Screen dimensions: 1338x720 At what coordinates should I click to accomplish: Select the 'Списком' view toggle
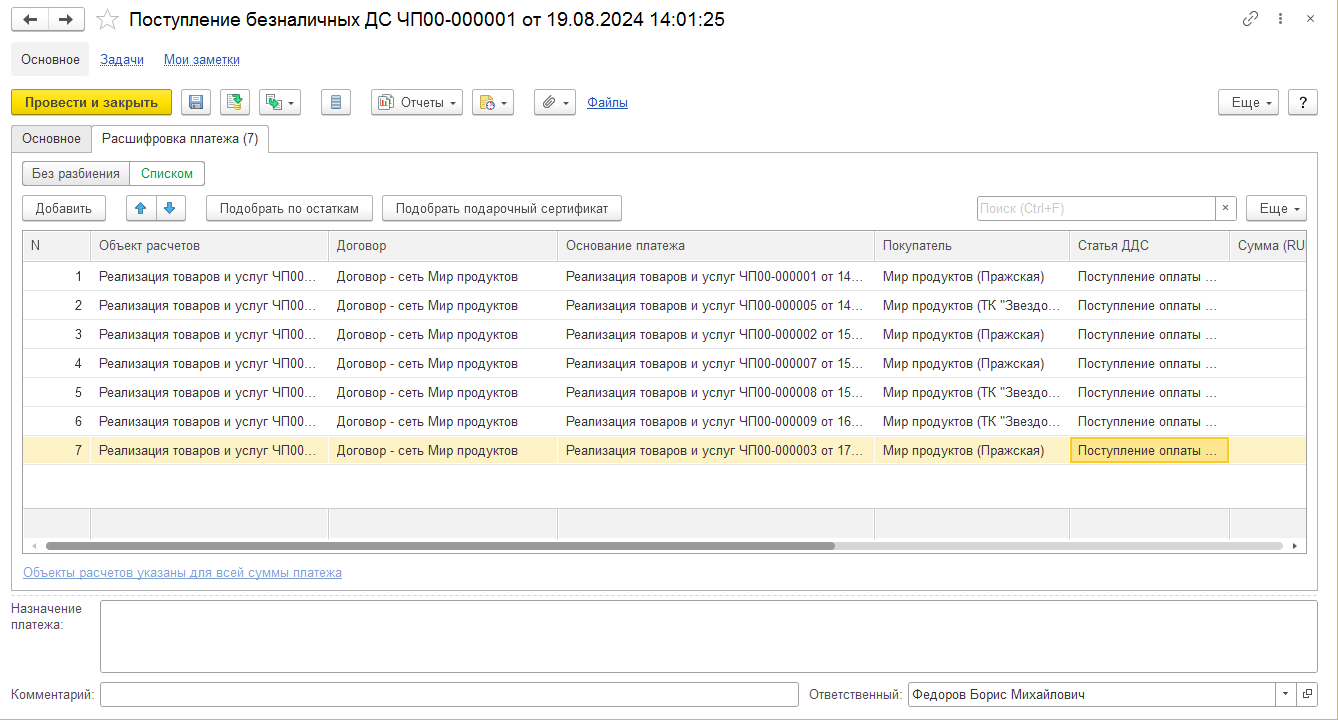pyautogui.click(x=167, y=173)
